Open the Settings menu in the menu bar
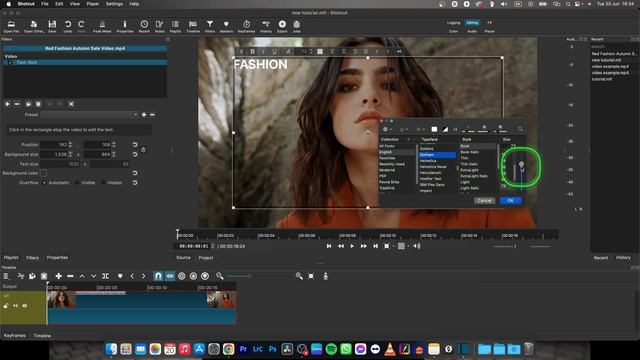 click(114, 4)
